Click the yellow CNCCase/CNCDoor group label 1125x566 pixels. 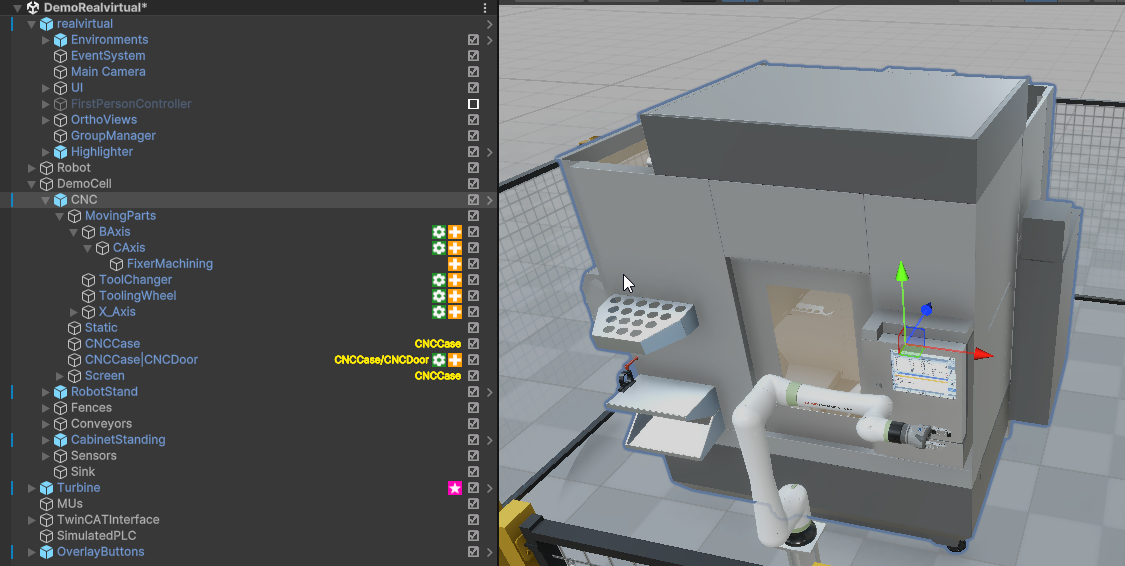click(x=381, y=360)
